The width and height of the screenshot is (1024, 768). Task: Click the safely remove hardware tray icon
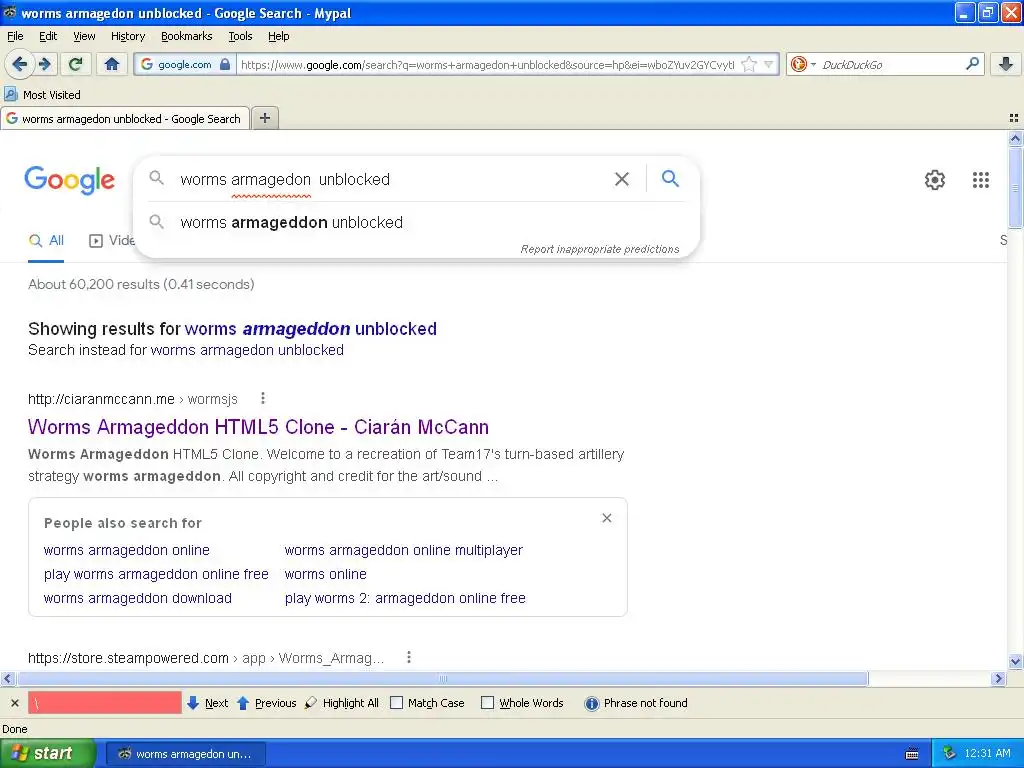point(949,753)
